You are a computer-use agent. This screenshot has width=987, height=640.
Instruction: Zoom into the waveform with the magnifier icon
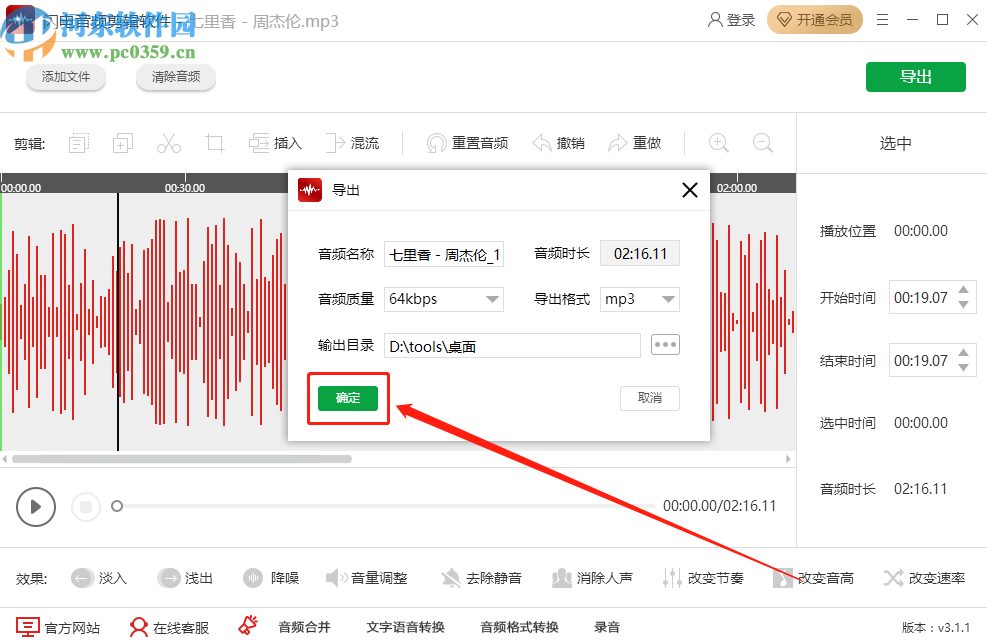(718, 143)
